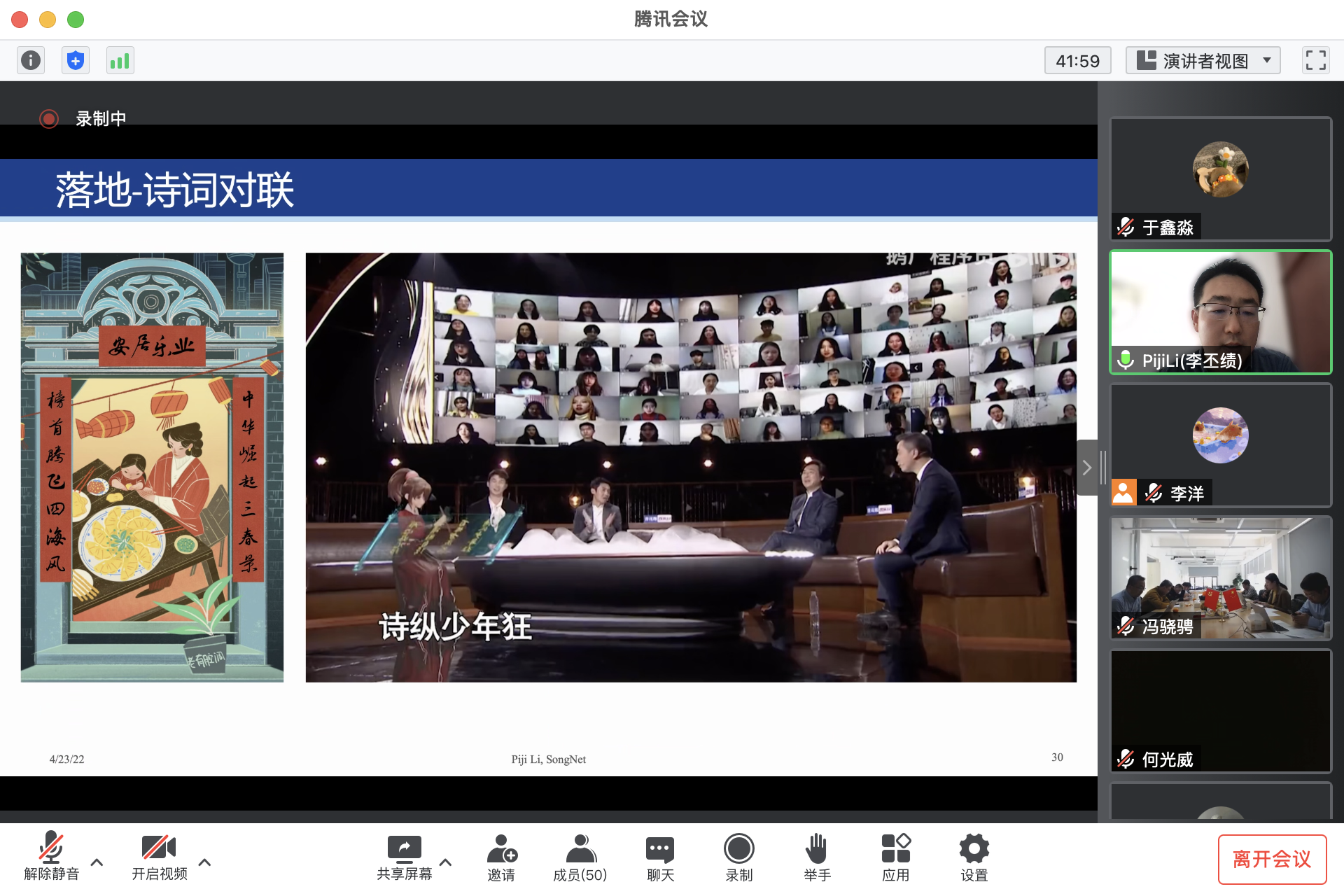
Task: Click muted mic icon beside 李洋
Action: point(1154,493)
